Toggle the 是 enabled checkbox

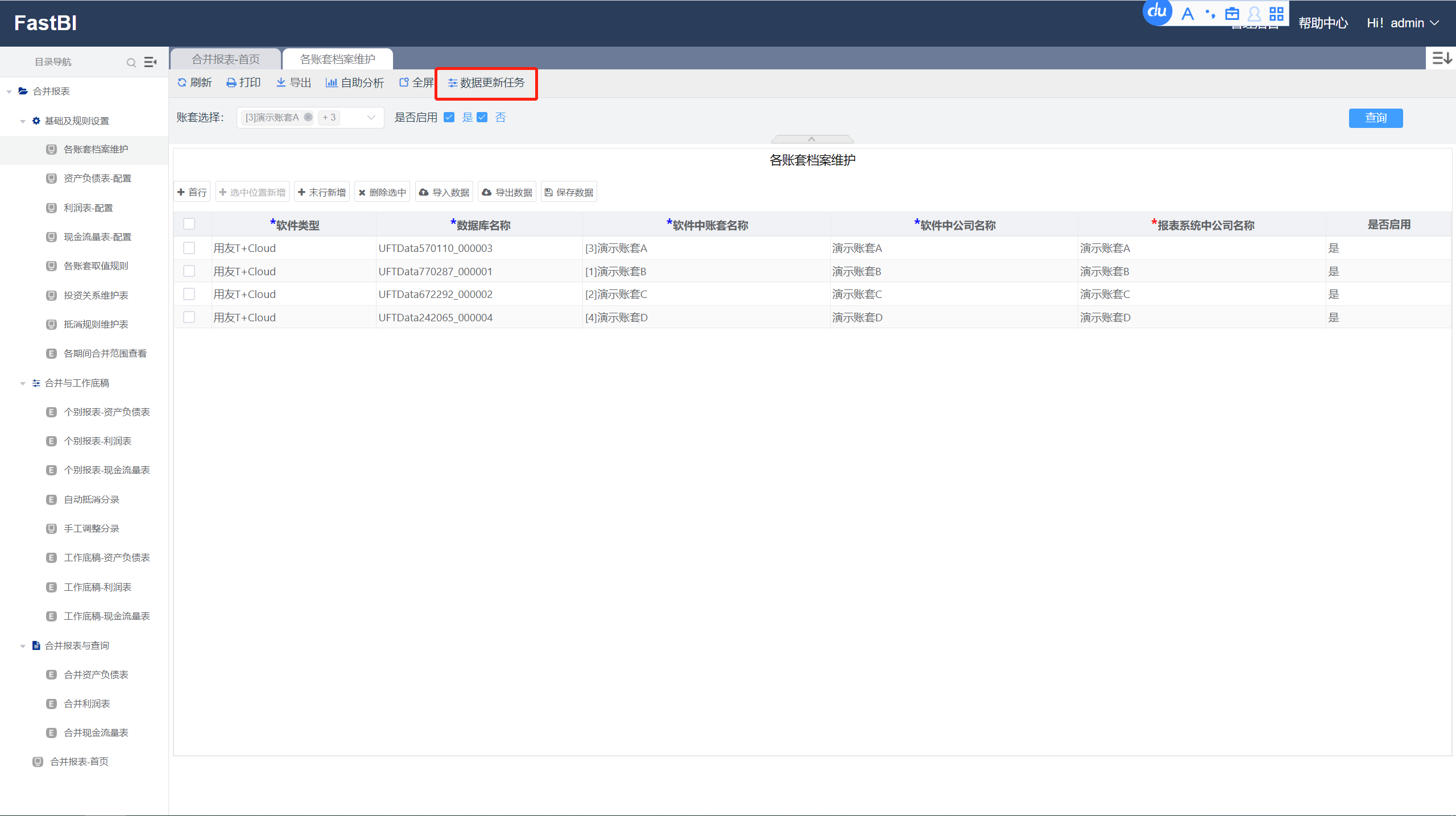pos(449,118)
